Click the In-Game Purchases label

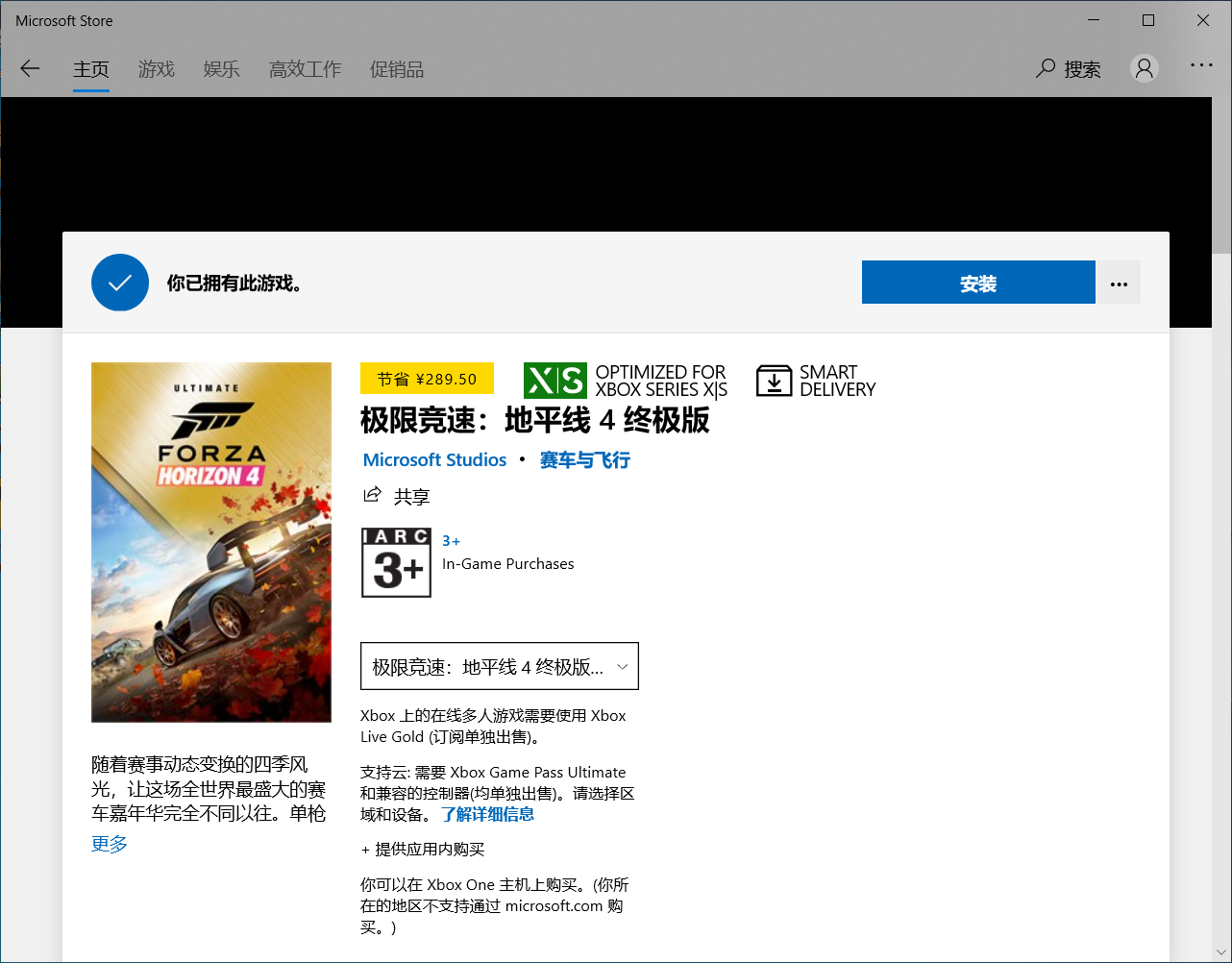[508, 564]
